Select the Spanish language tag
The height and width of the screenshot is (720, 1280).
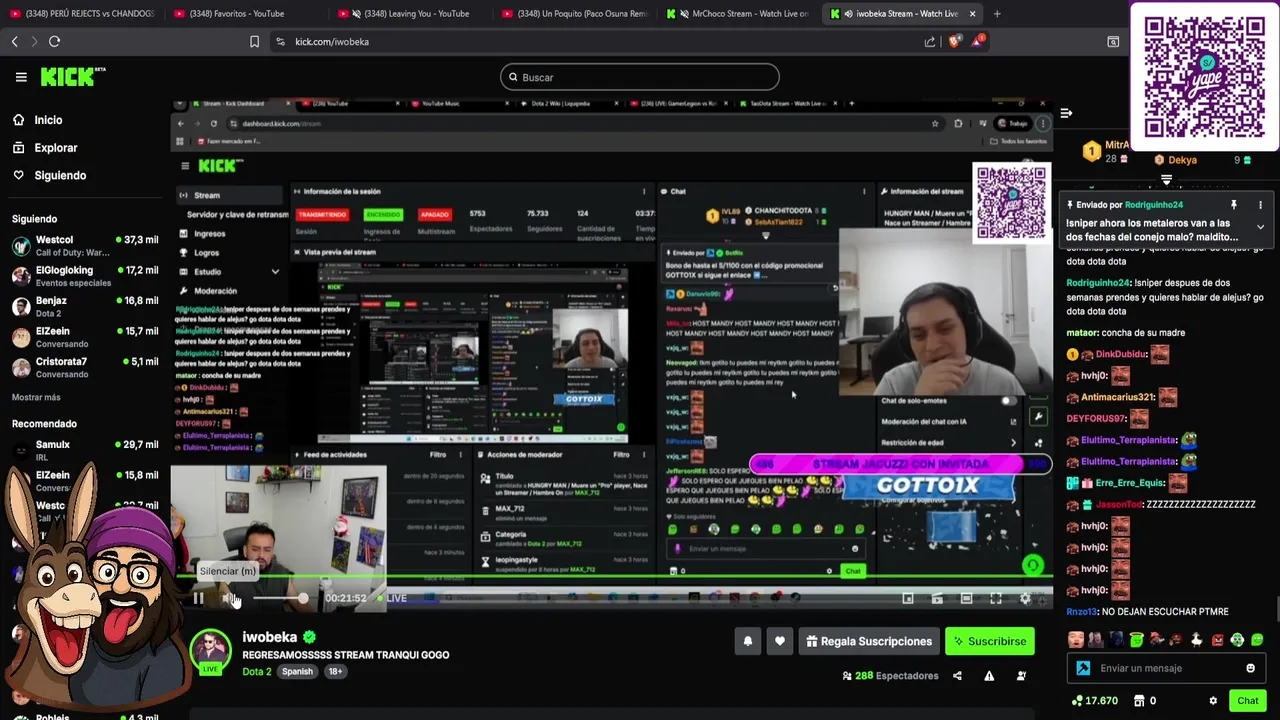tap(297, 671)
